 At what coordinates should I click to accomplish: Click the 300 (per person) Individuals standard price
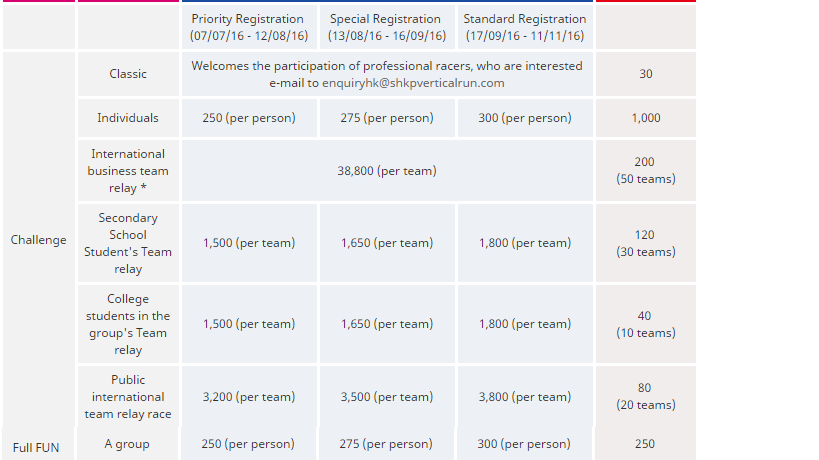(x=525, y=117)
